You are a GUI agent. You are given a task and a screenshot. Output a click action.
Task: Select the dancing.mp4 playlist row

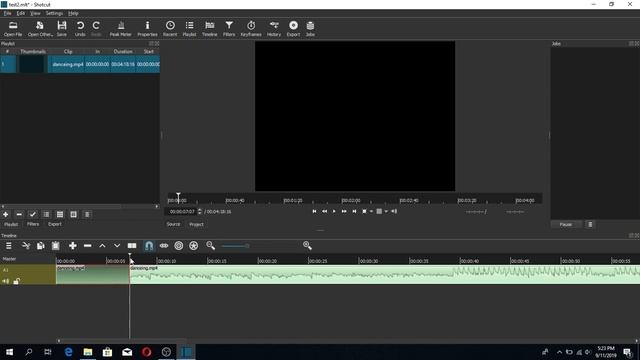pos(80,64)
